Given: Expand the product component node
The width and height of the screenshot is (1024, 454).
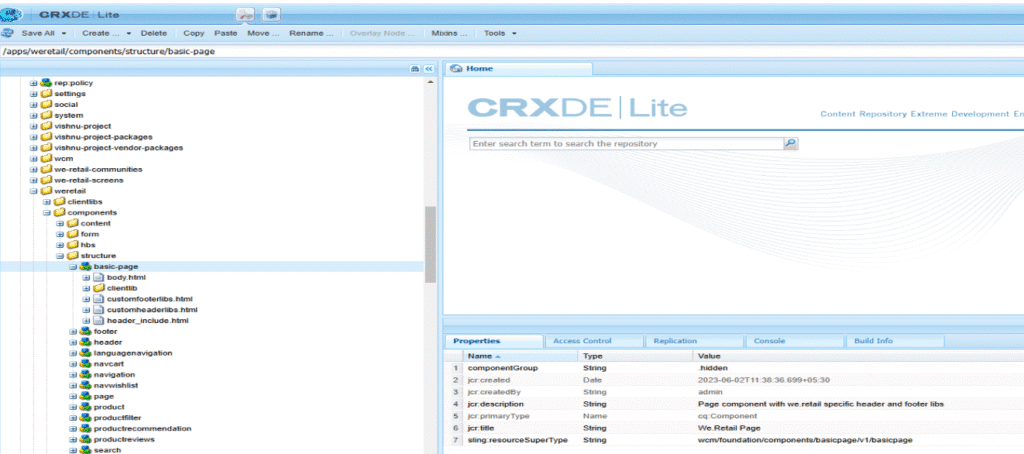Looking at the screenshot, I should (x=73, y=407).
